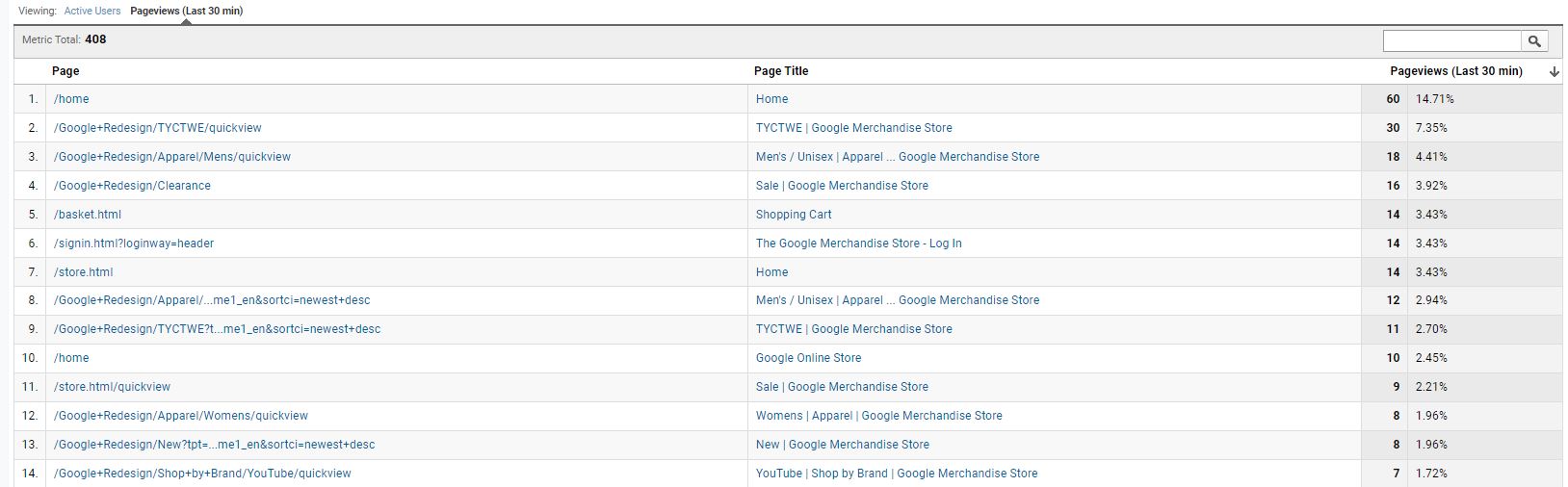Click the Page Title column header
Image resolution: width=1568 pixels, height=487 pixels.
coord(780,71)
